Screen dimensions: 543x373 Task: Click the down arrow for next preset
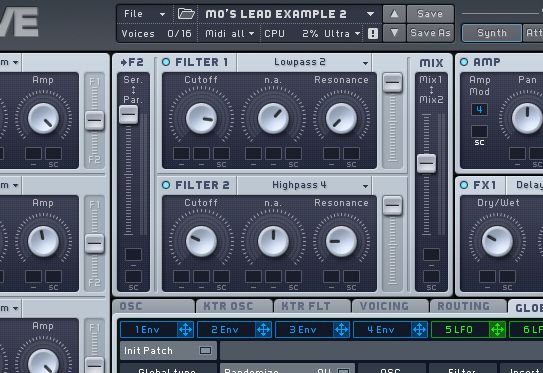coord(394,33)
